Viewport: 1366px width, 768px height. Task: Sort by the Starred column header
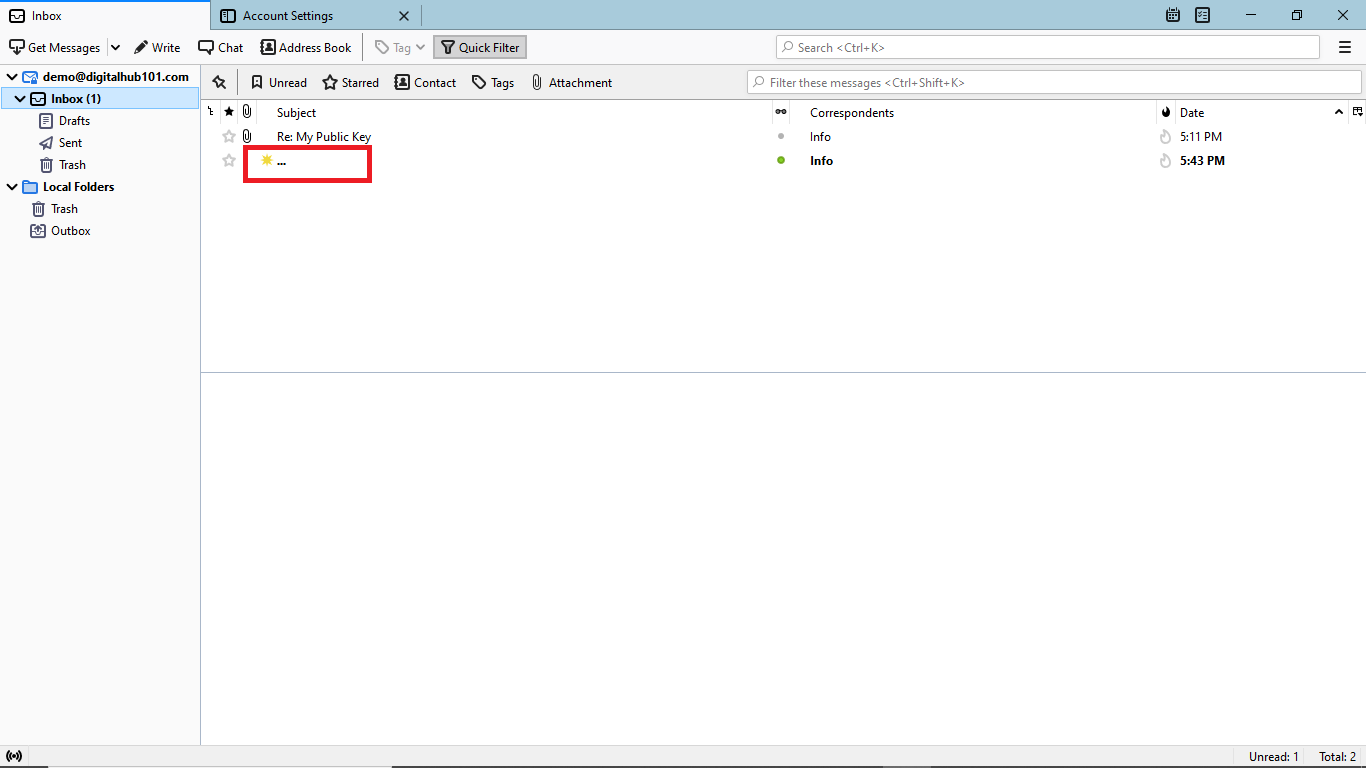[229, 112]
